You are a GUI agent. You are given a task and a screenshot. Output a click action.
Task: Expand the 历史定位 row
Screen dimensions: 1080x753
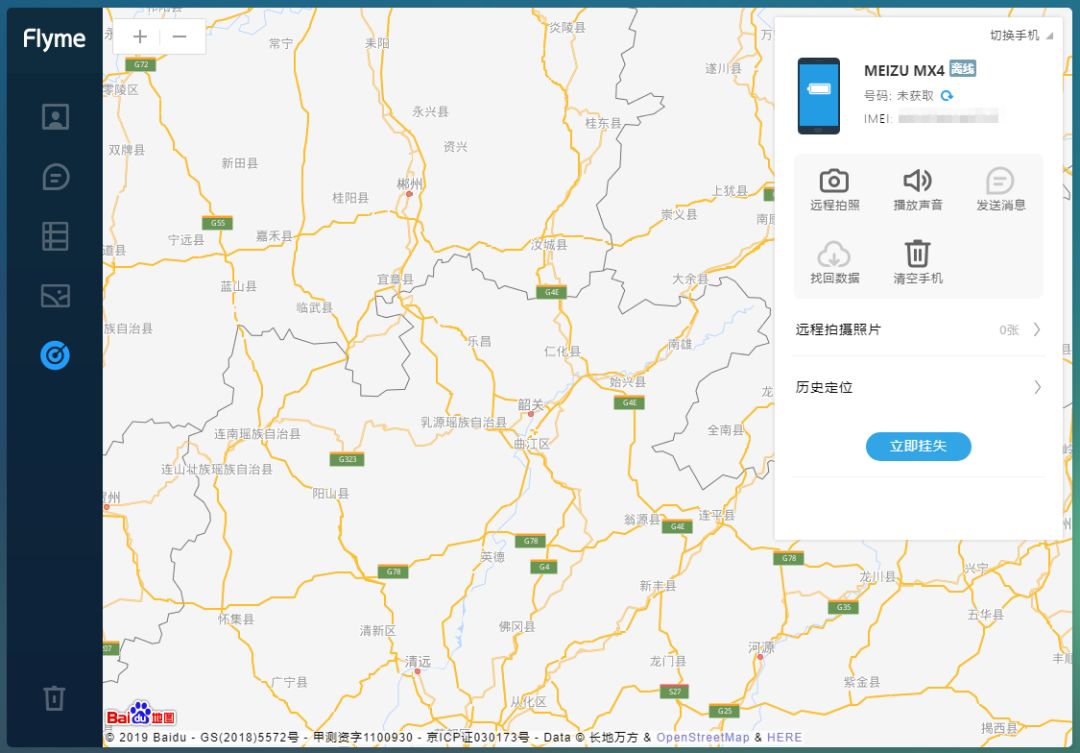pos(917,387)
